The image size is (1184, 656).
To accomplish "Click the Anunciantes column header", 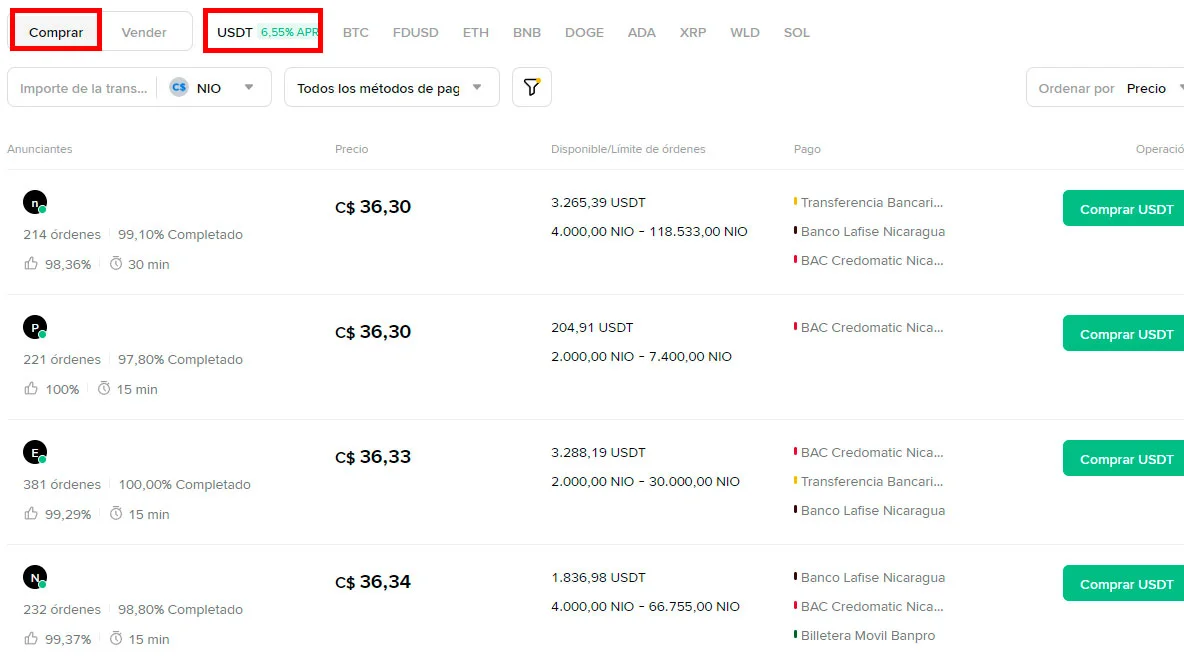I will pos(40,149).
